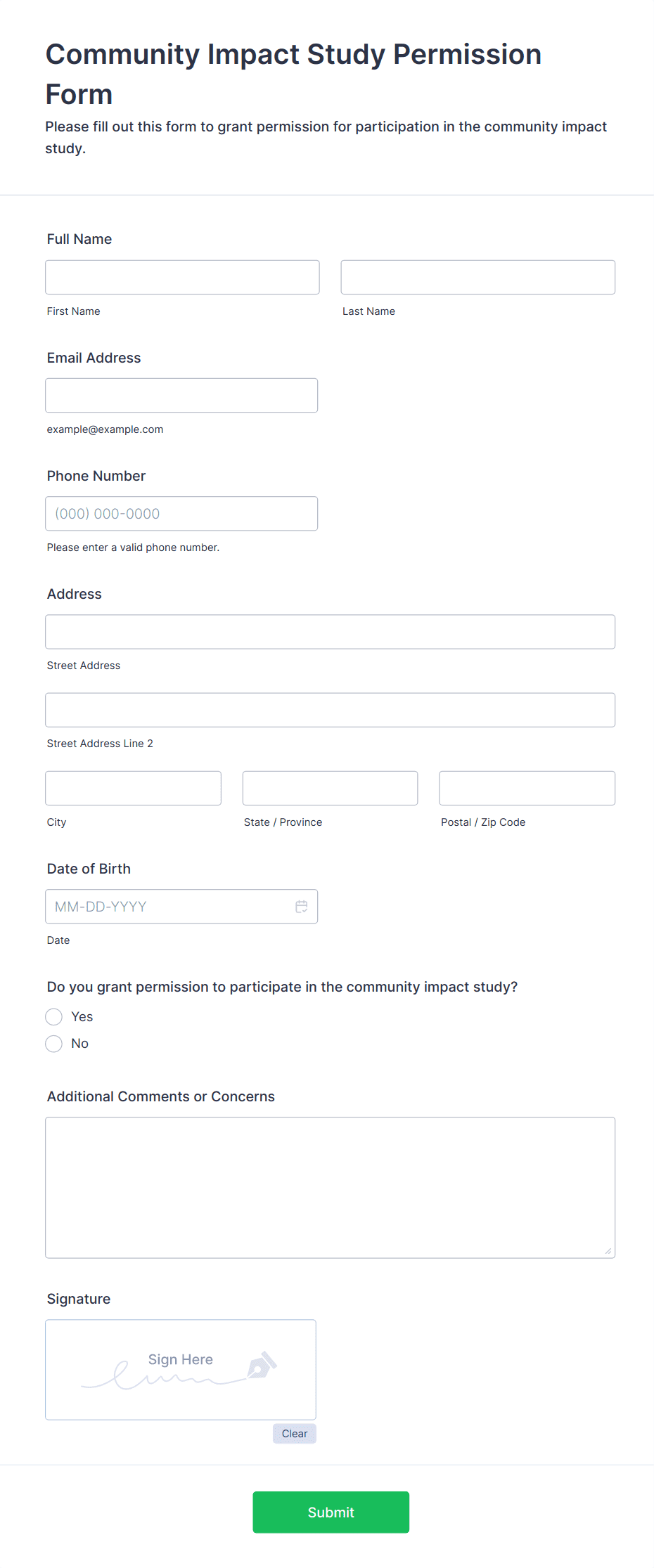
Task: Focus the Email Address field
Action: (181, 395)
